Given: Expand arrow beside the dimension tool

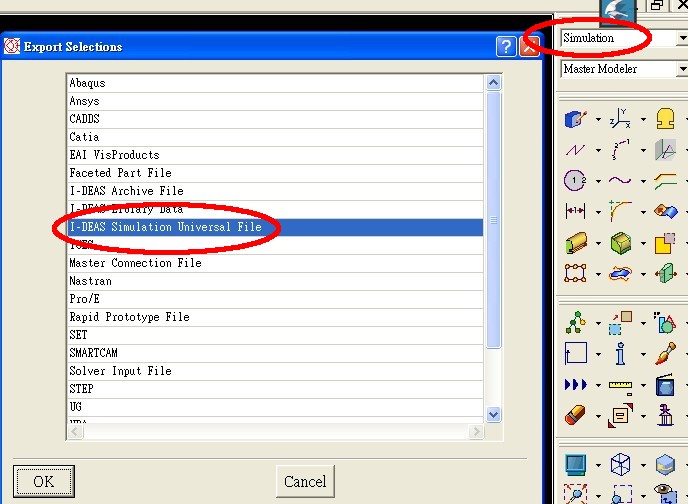Looking at the screenshot, I should coord(598,212).
